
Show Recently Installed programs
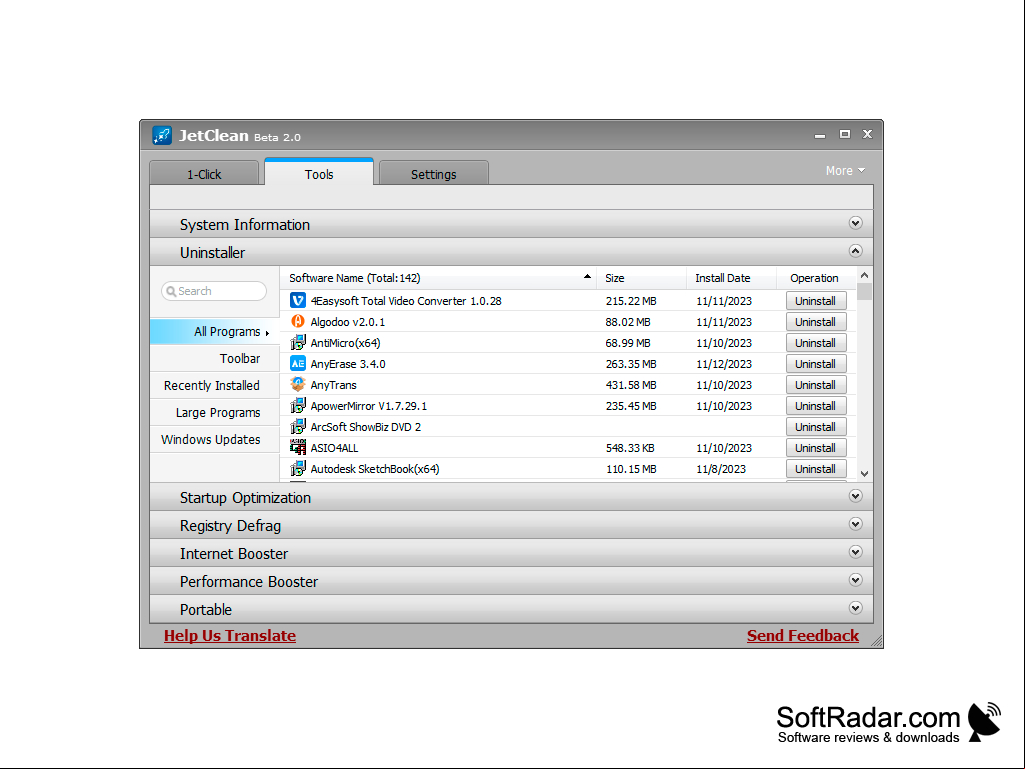pyautogui.click(x=214, y=385)
